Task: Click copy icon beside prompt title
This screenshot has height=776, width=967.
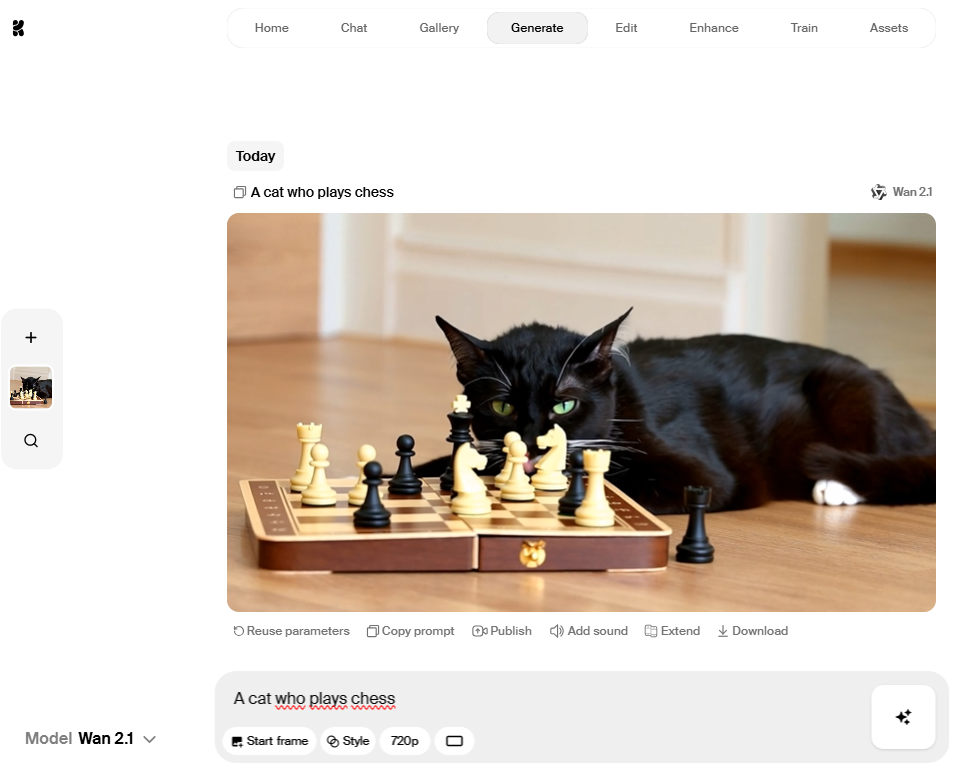Action: 239,192
